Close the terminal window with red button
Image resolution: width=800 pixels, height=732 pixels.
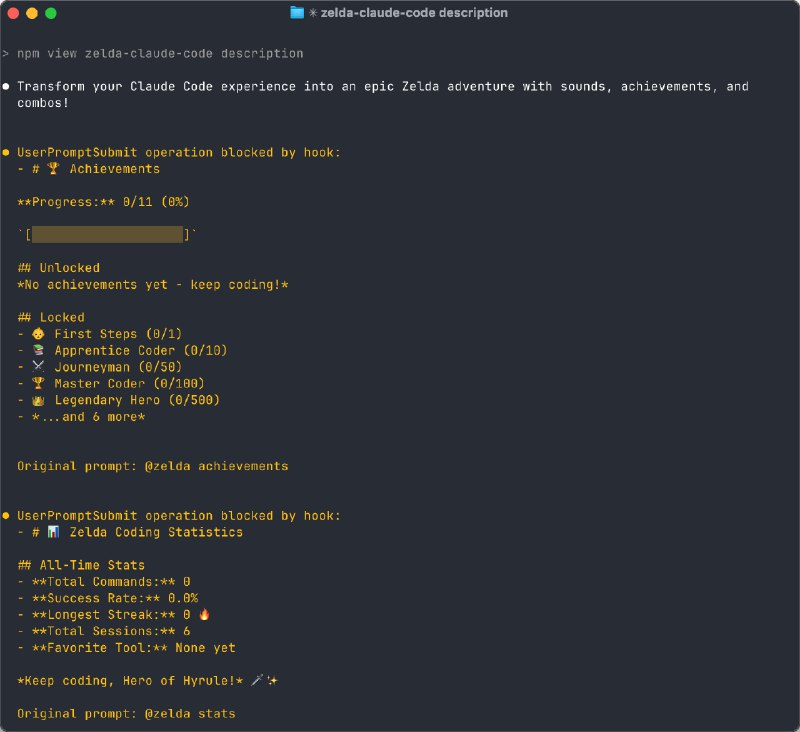coord(13,13)
